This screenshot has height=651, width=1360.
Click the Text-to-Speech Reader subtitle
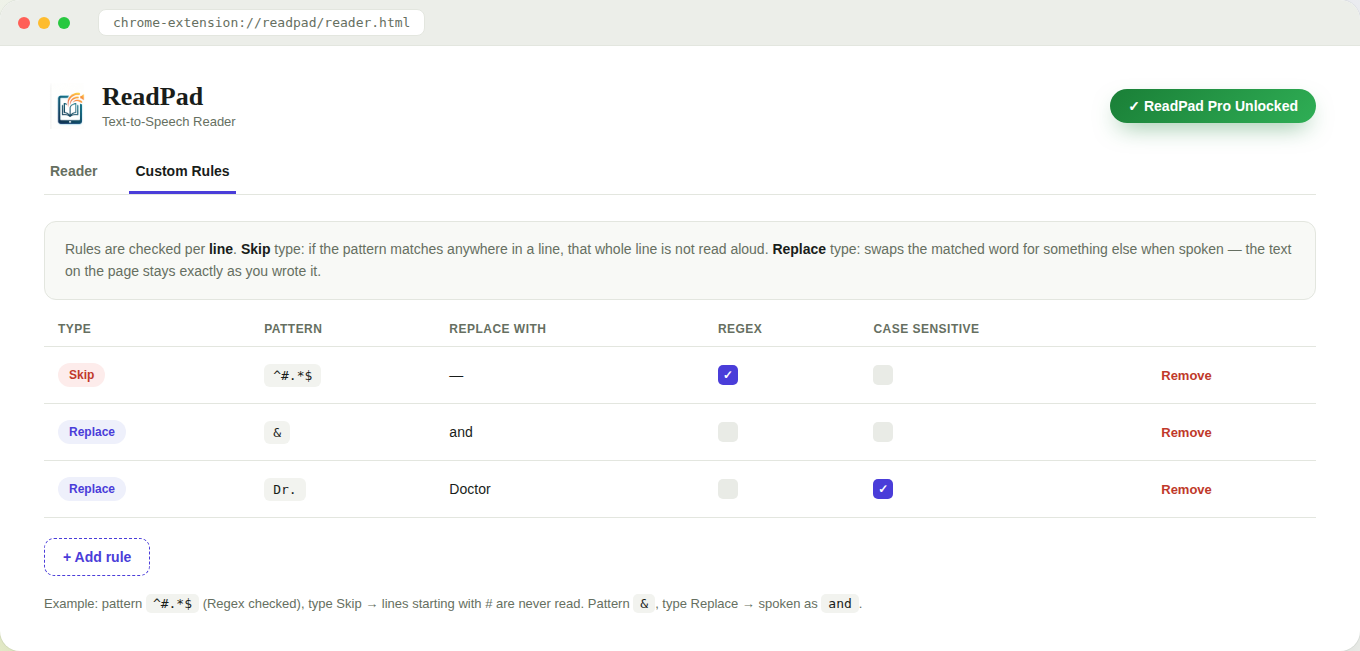tap(169, 122)
